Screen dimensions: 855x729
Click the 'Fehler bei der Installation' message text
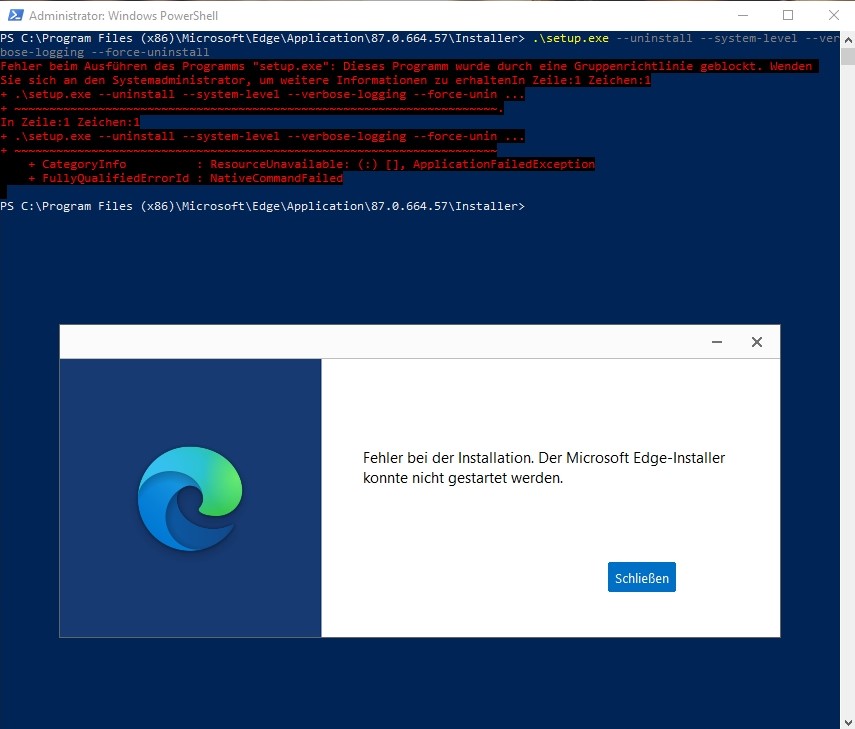point(544,468)
